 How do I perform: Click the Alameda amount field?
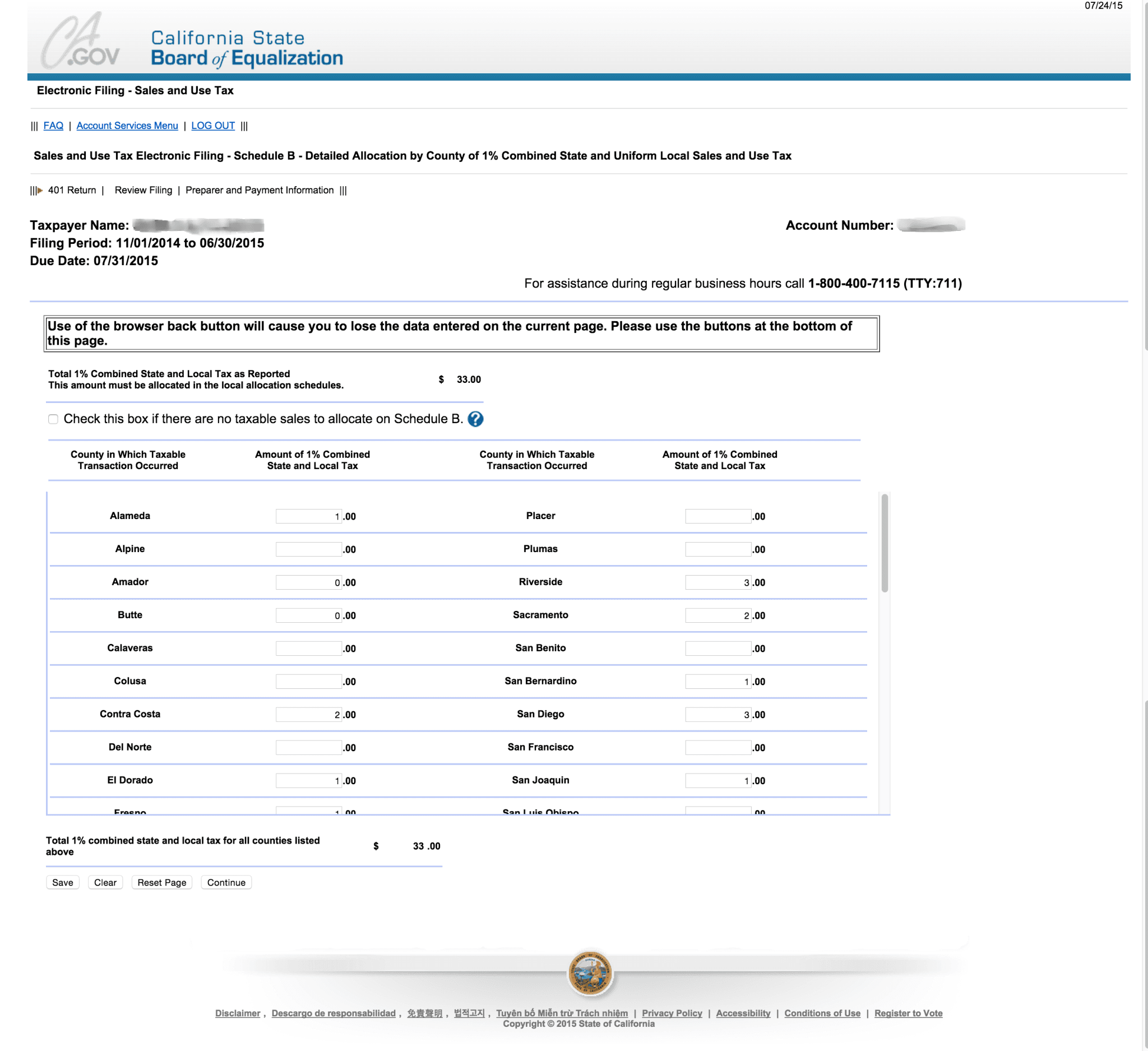coord(309,516)
